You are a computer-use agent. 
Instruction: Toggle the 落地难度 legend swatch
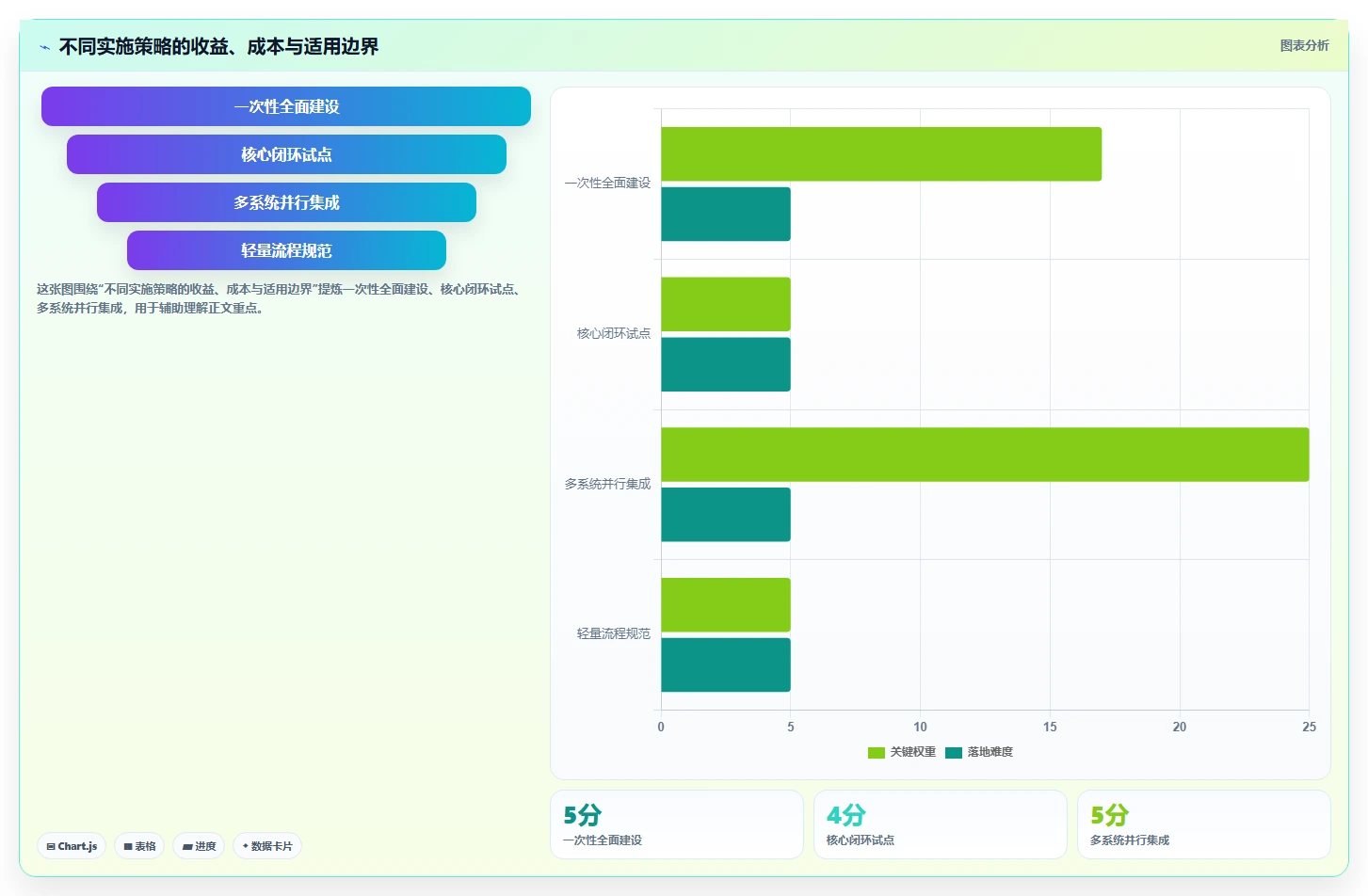[953, 752]
